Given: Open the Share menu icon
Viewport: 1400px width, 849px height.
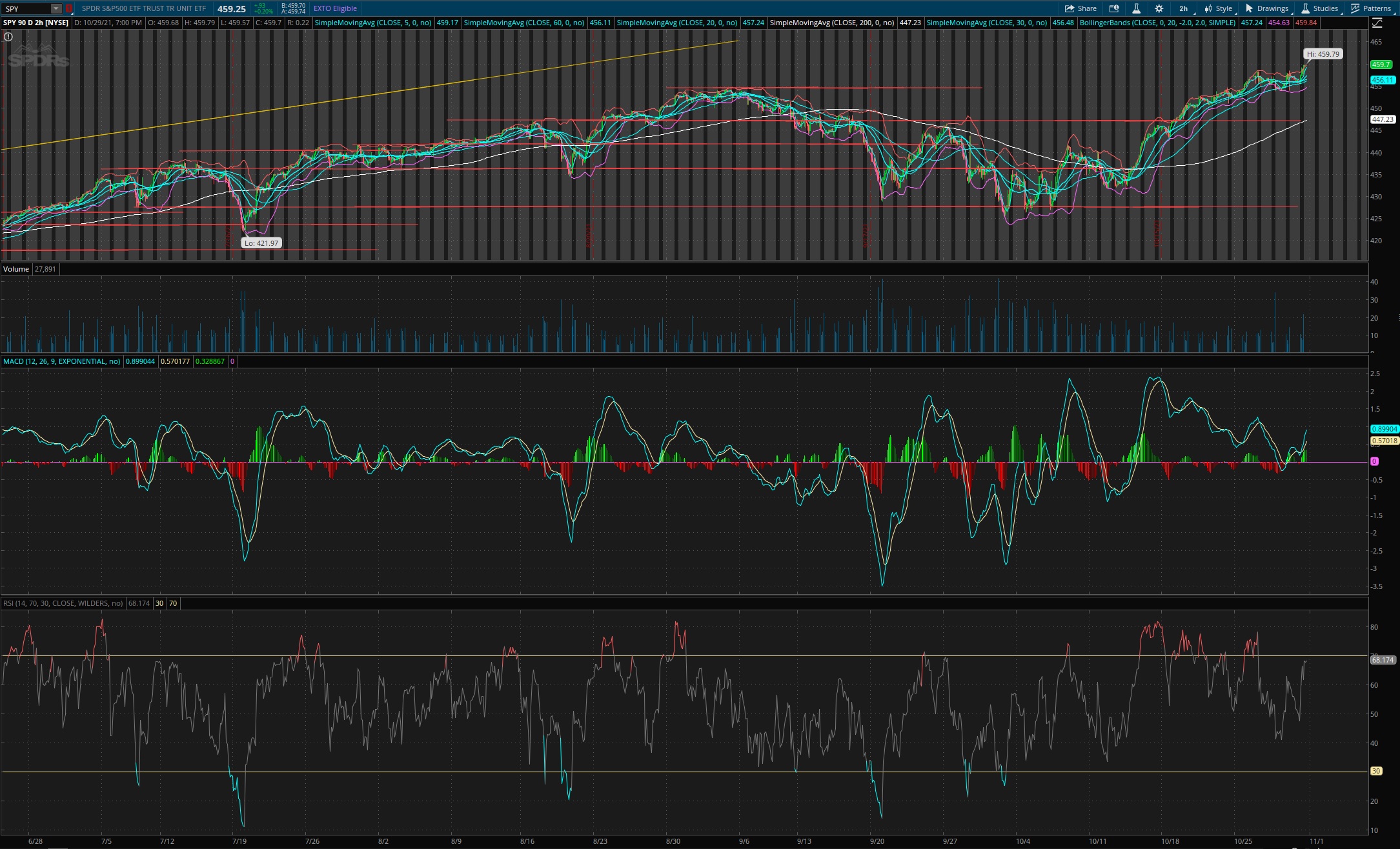Looking at the screenshot, I should 1069,8.
